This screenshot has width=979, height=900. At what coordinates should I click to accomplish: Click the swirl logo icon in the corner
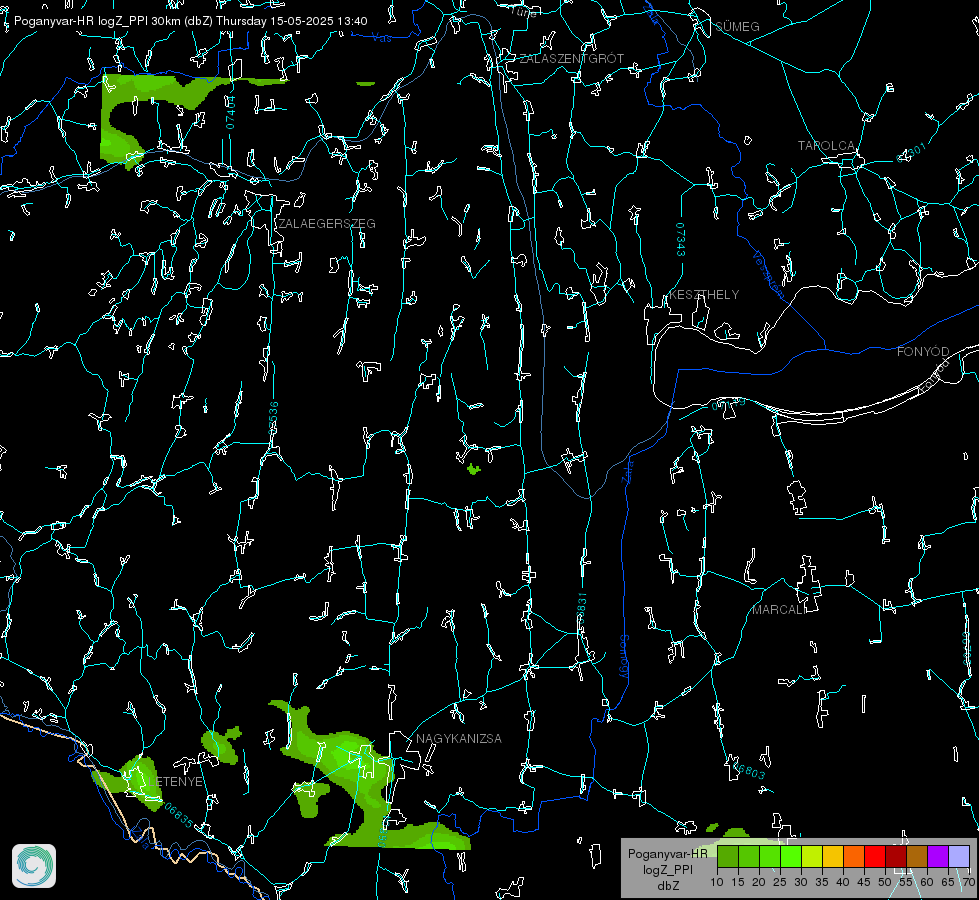[34, 866]
